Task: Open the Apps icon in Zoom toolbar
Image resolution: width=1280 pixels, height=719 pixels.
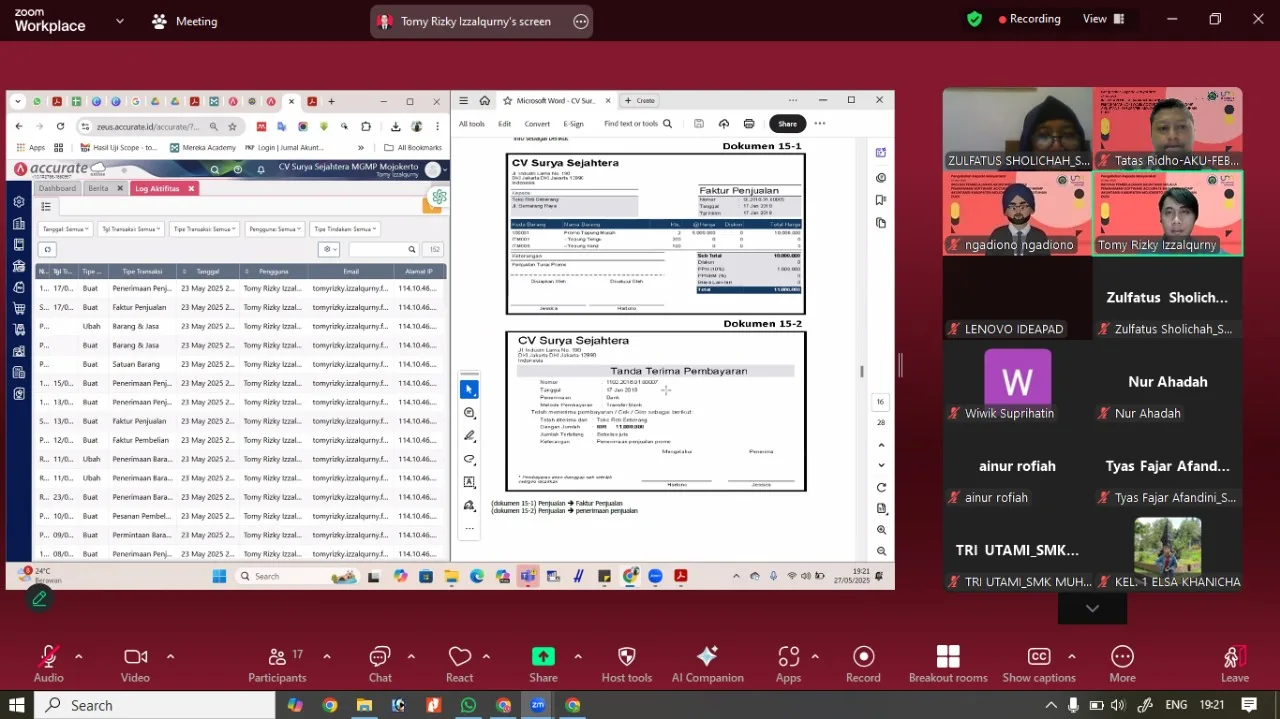Action: coord(788,663)
